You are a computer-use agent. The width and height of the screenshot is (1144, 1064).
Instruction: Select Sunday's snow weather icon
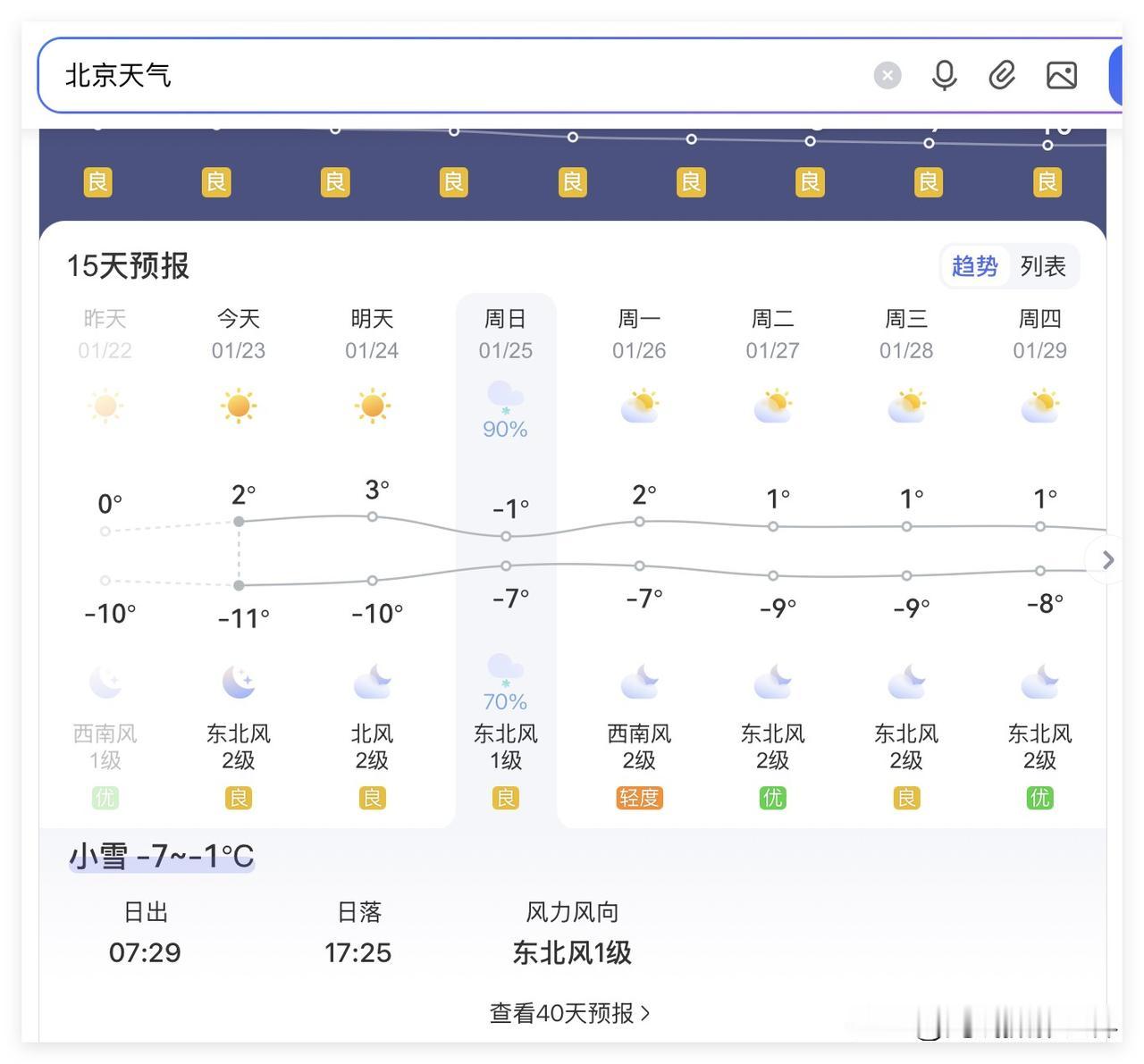point(505,396)
